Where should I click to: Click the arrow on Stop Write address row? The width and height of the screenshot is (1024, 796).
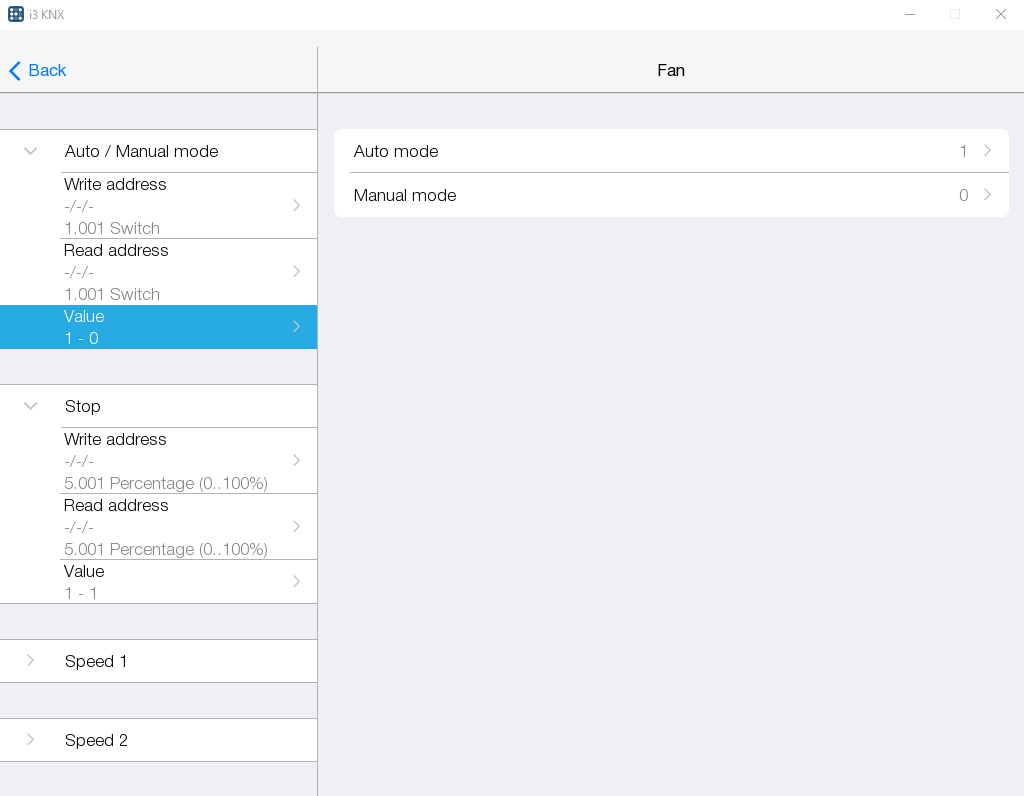(296, 460)
